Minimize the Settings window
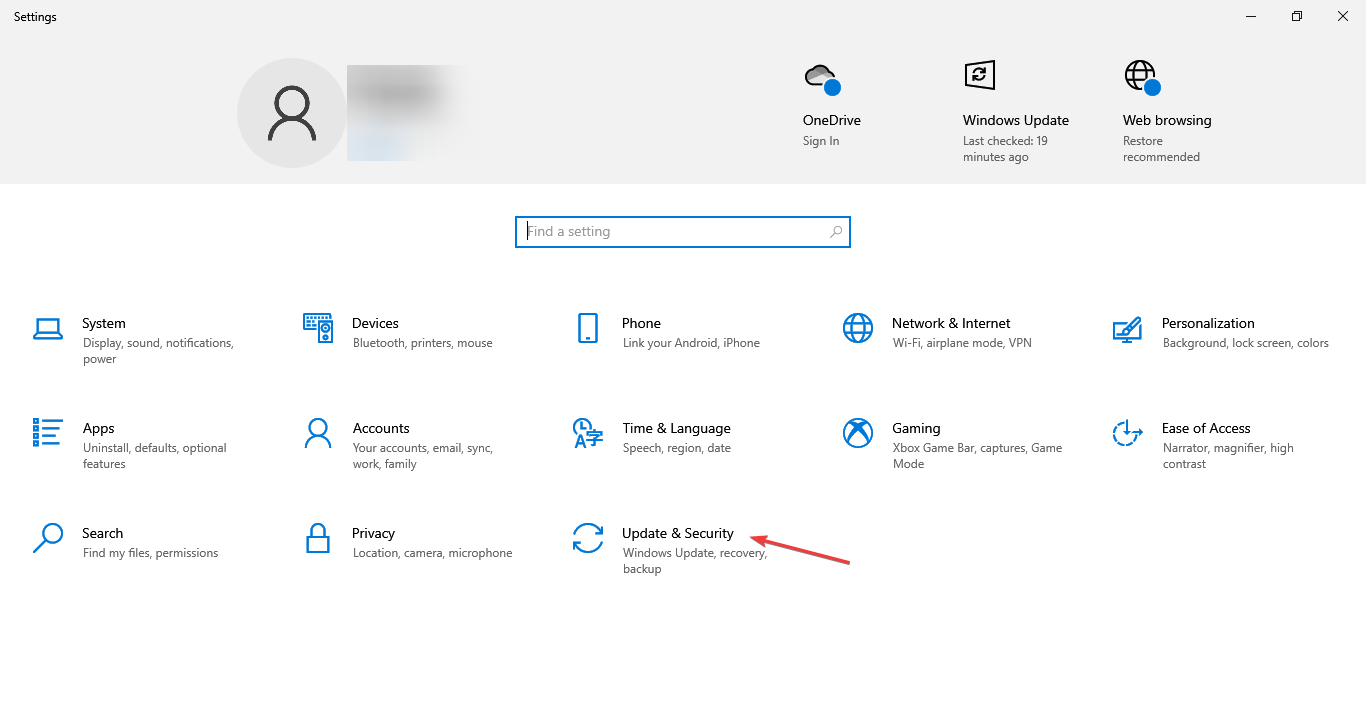This screenshot has height=728, width=1366. (x=1251, y=16)
